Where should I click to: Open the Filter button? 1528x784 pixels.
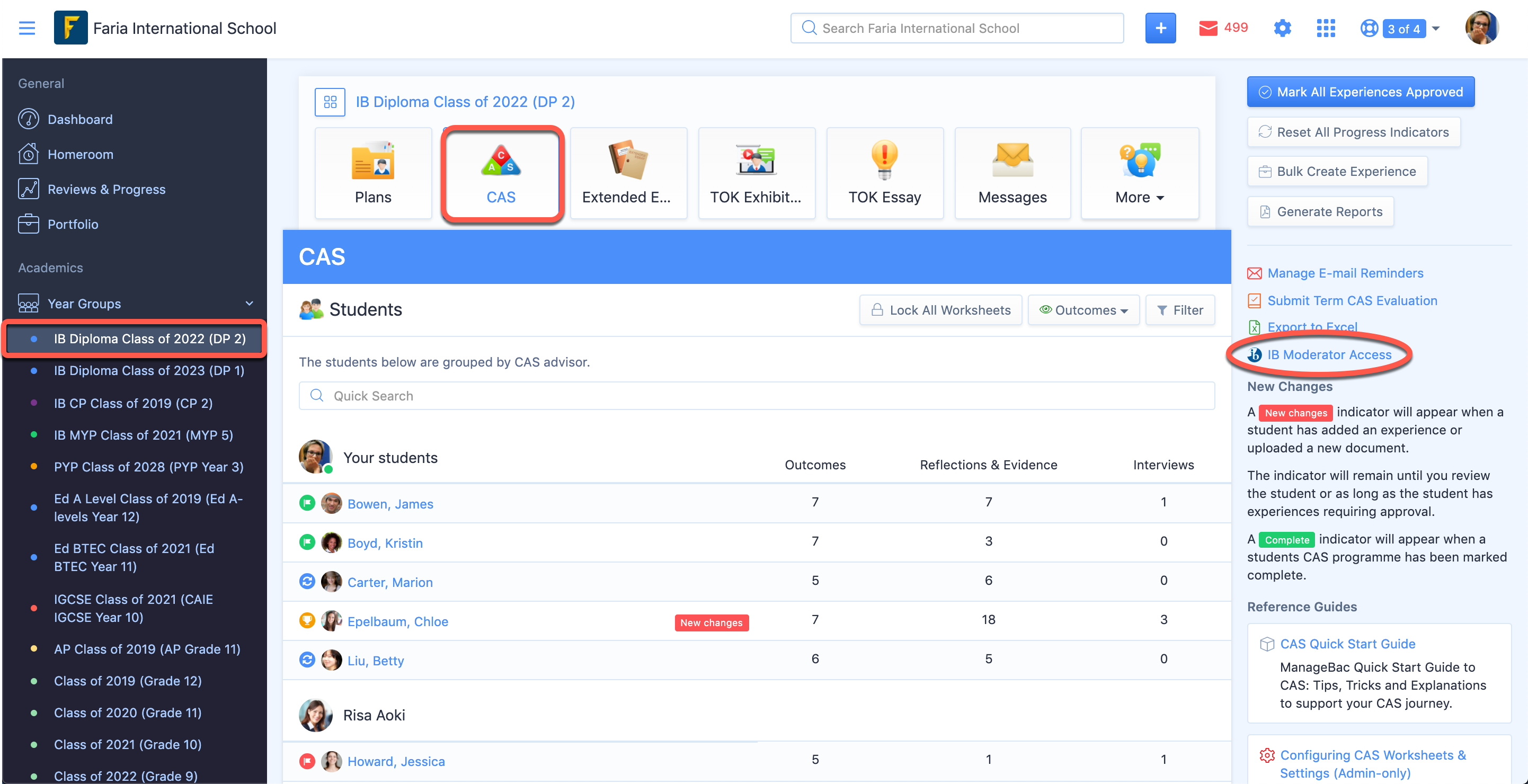pos(1179,310)
